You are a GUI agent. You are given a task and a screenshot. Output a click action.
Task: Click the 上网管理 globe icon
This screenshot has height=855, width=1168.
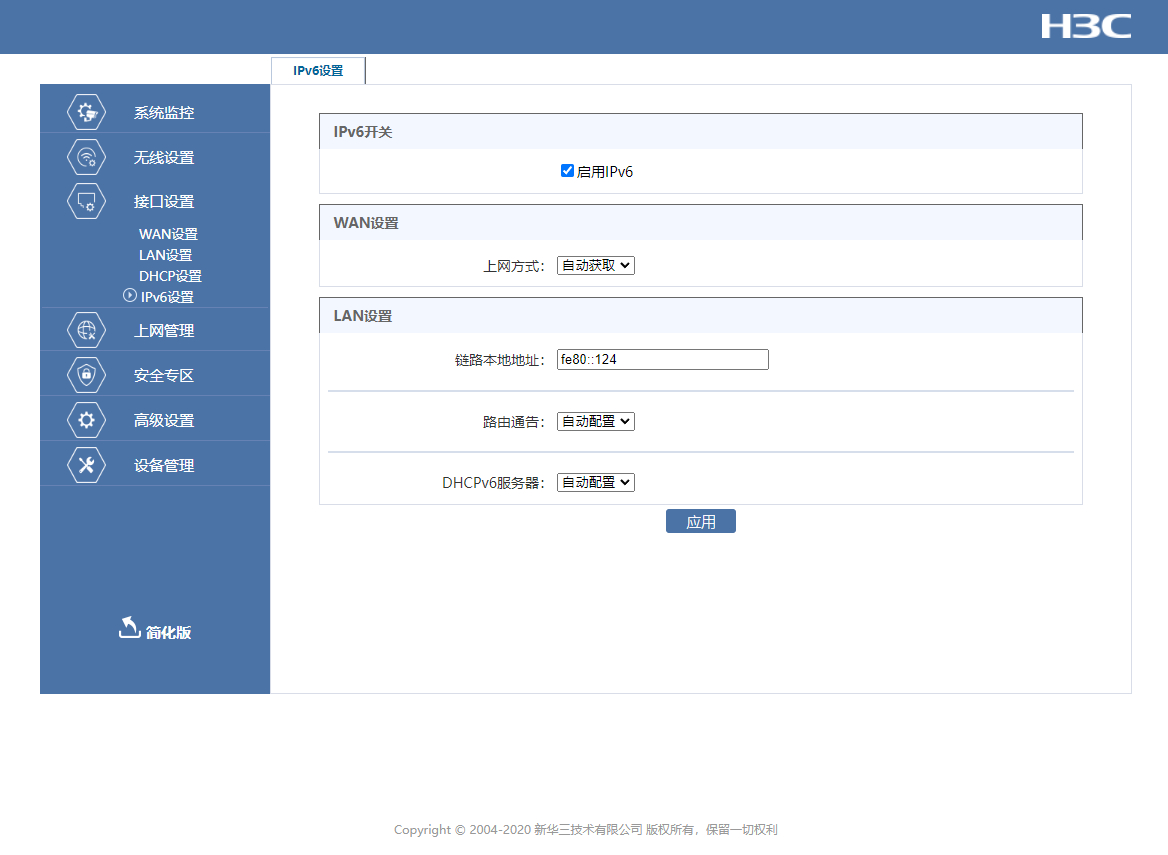pyautogui.click(x=86, y=330)
